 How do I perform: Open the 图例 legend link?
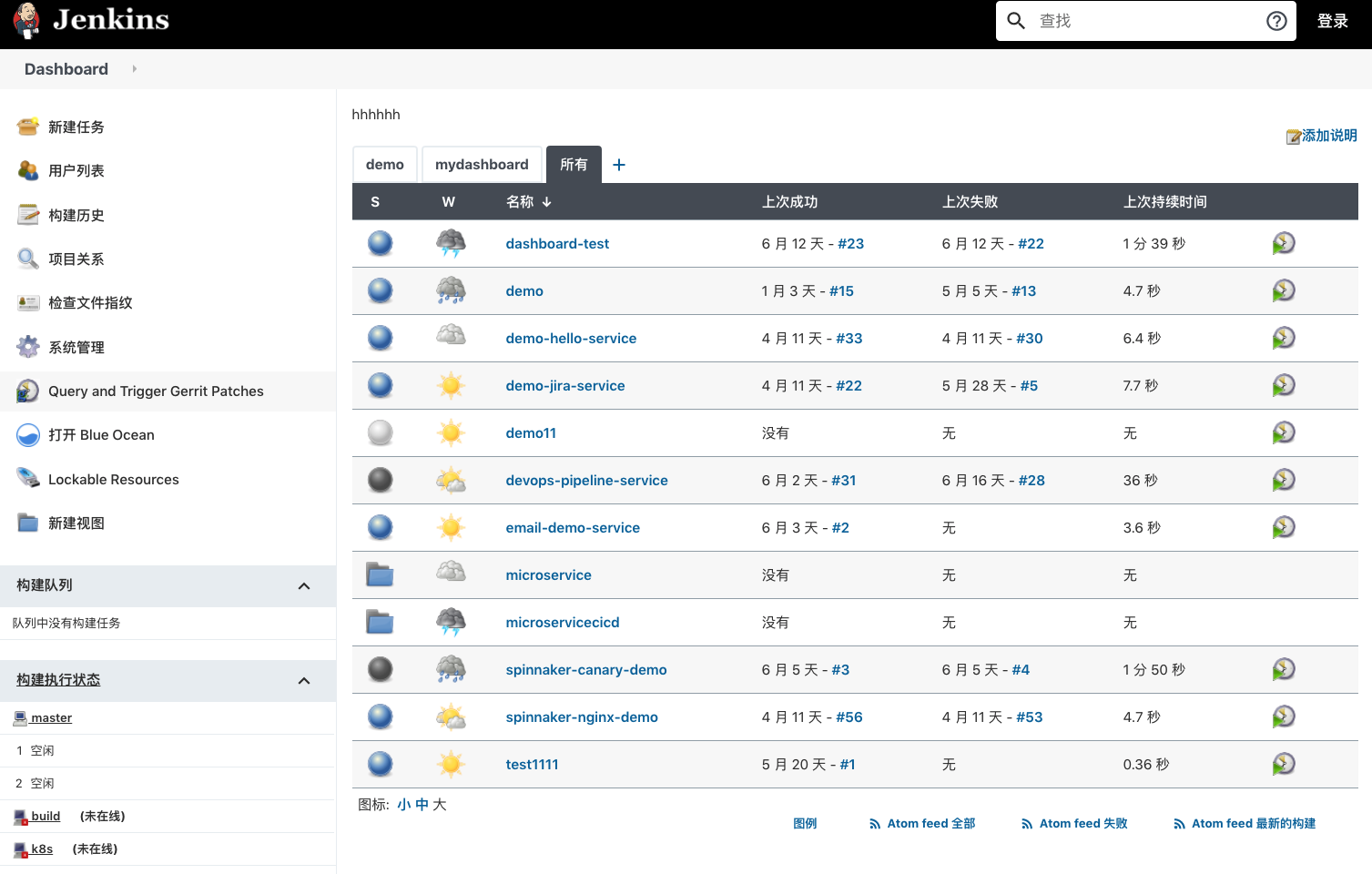click(805, 824)
